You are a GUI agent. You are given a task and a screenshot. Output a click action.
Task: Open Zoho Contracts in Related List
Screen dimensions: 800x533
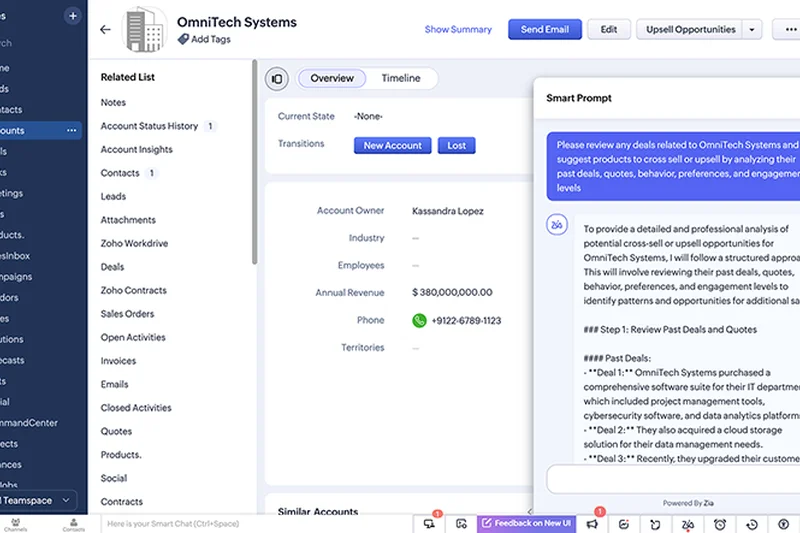pos(134,290)
